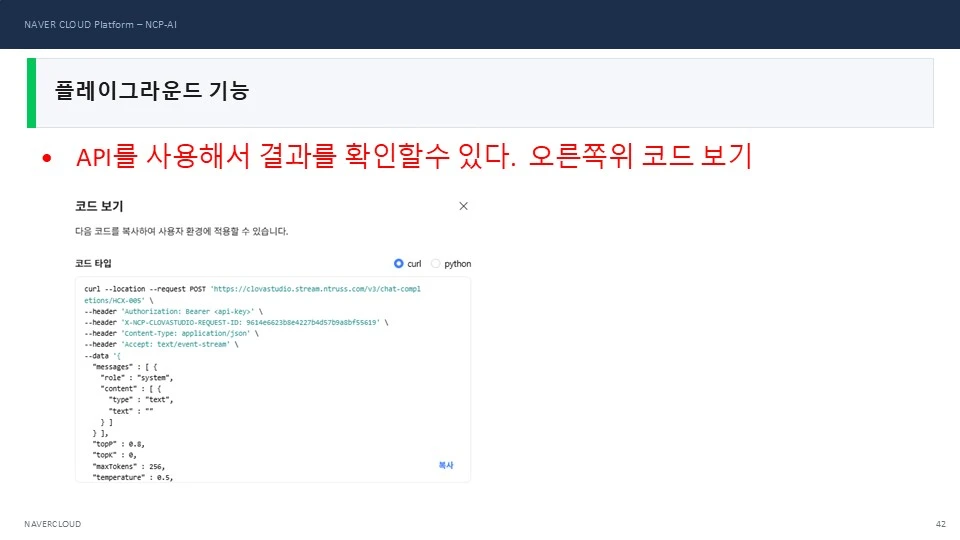960x540 pixels.
Task: Click the X-NCP-CLOVASTUDIO-REQUEST-ID header line
Action: tap(236, 323)
